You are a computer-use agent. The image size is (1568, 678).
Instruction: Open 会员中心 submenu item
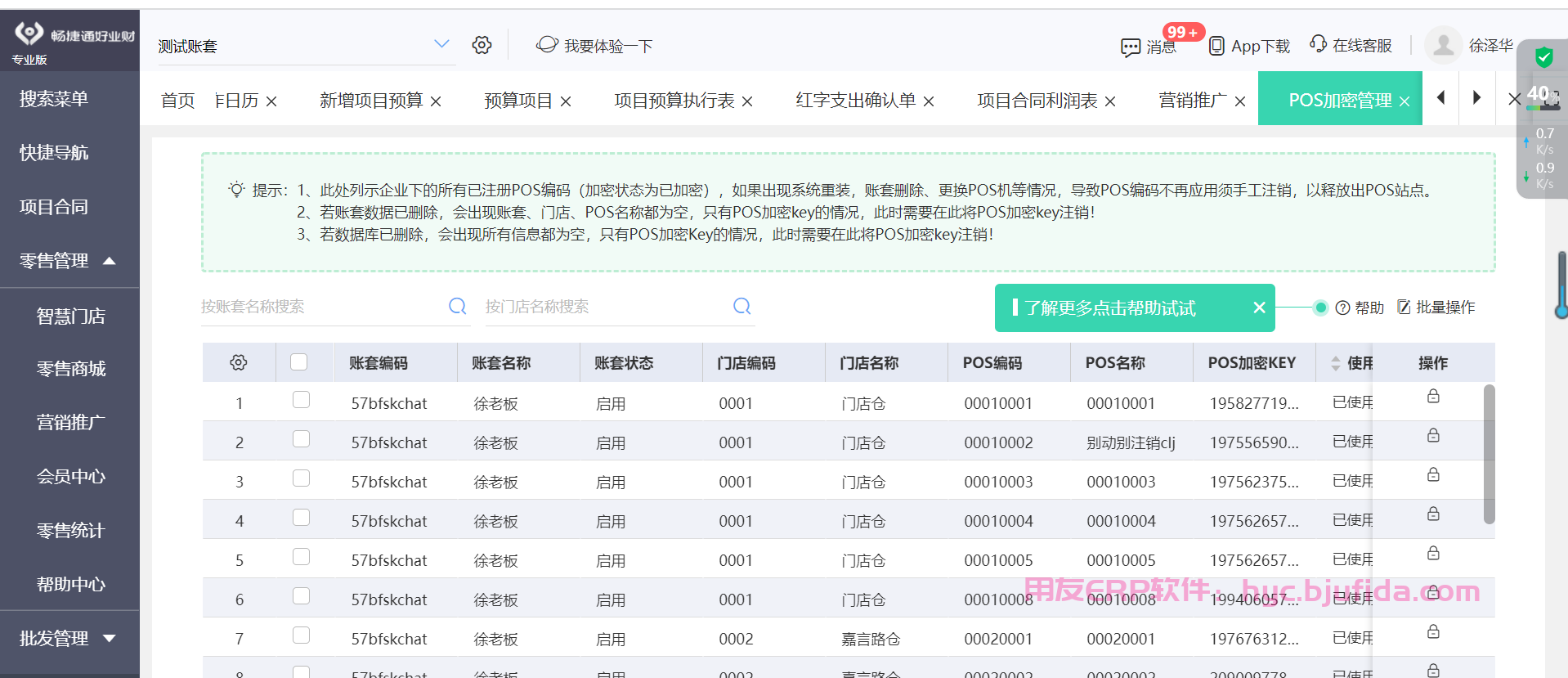coord(69,477)
